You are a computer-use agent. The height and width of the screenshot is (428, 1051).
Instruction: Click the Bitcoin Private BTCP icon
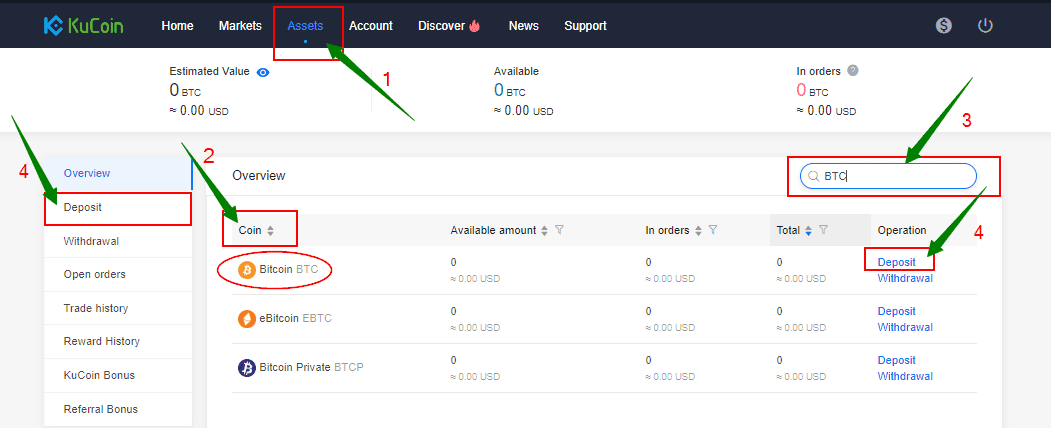coord(247,368)
